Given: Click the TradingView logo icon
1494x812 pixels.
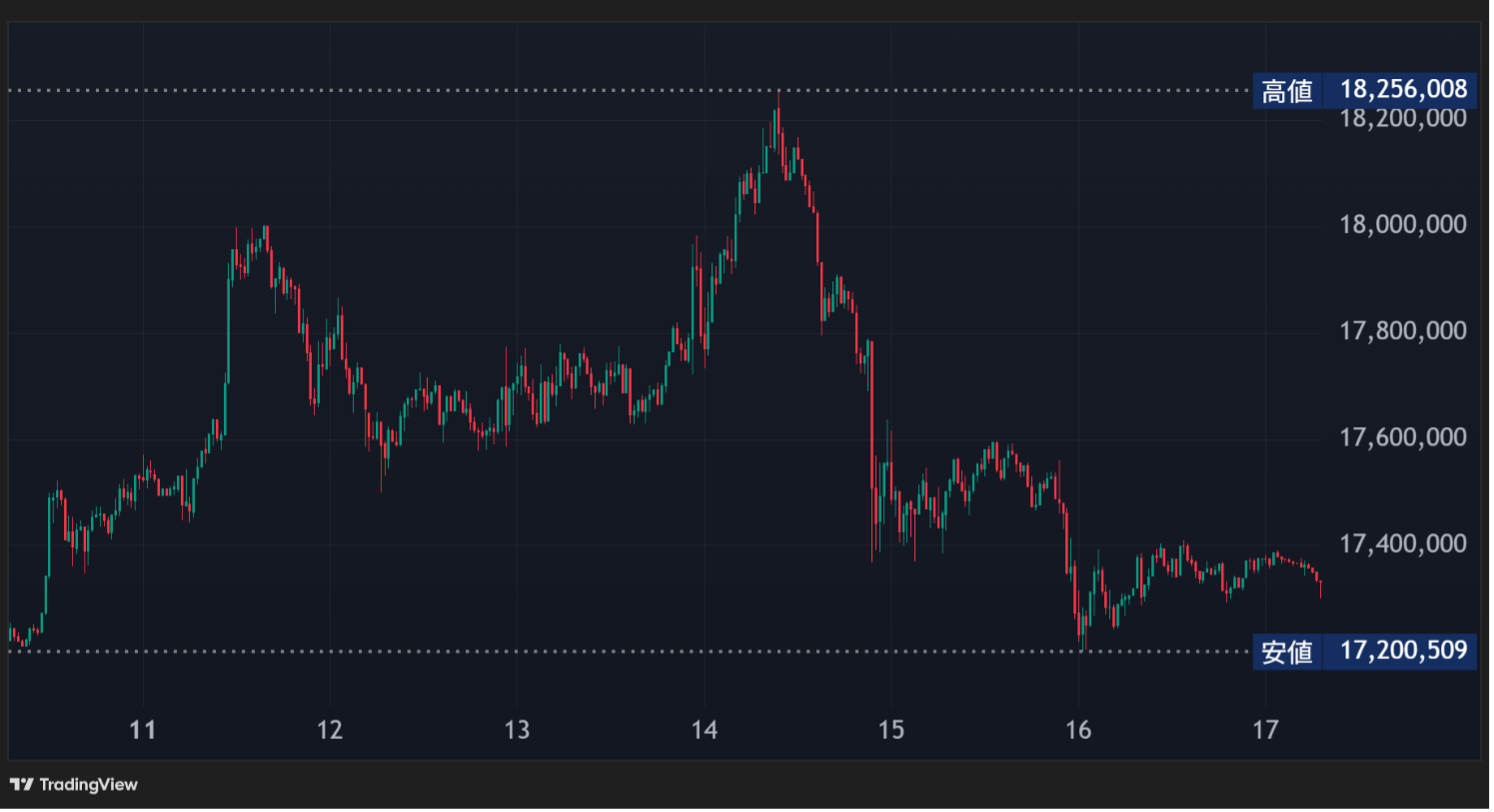Looking at the screenshot, I should tap(22, 785).
